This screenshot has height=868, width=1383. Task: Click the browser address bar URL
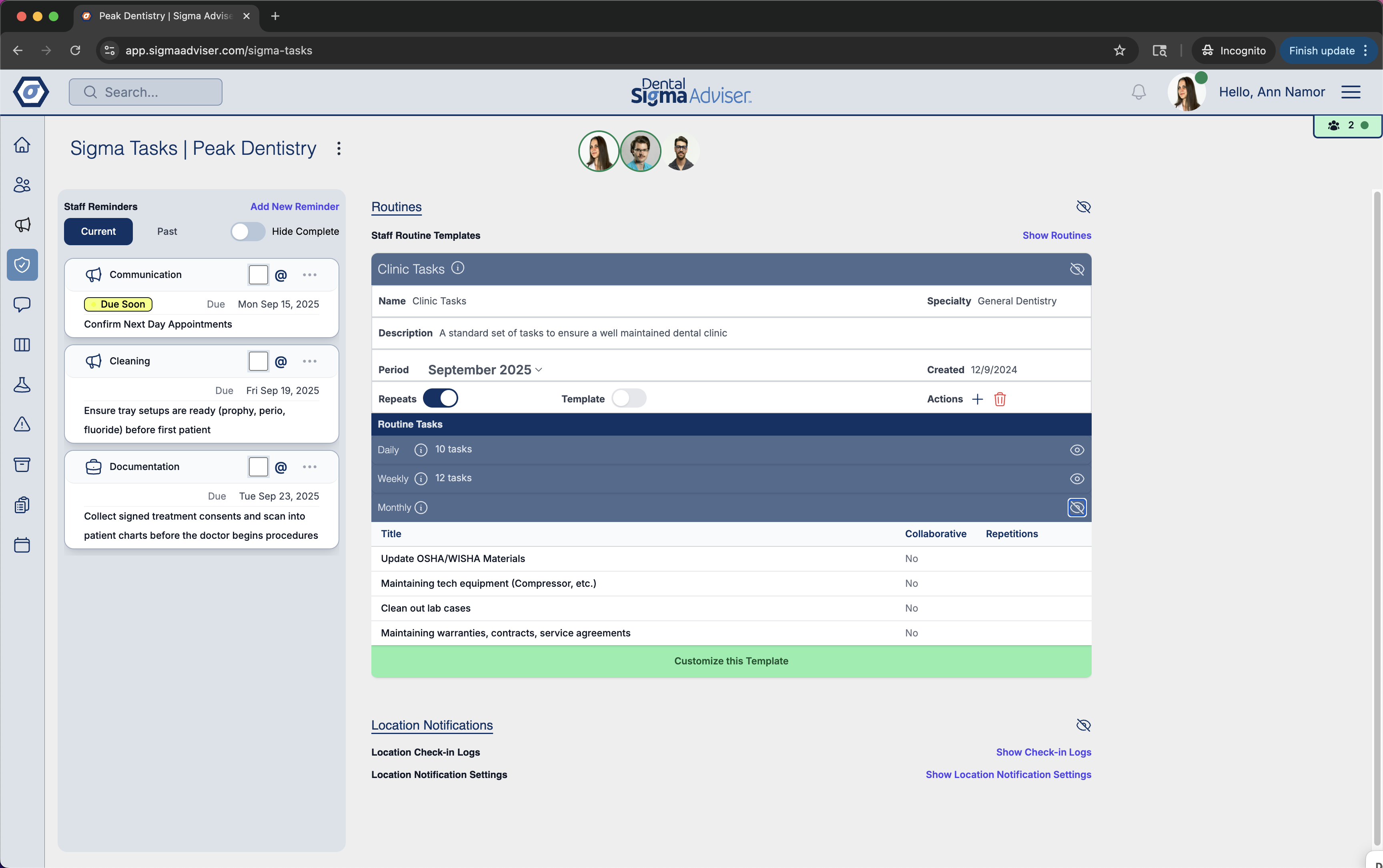[219, 50]
